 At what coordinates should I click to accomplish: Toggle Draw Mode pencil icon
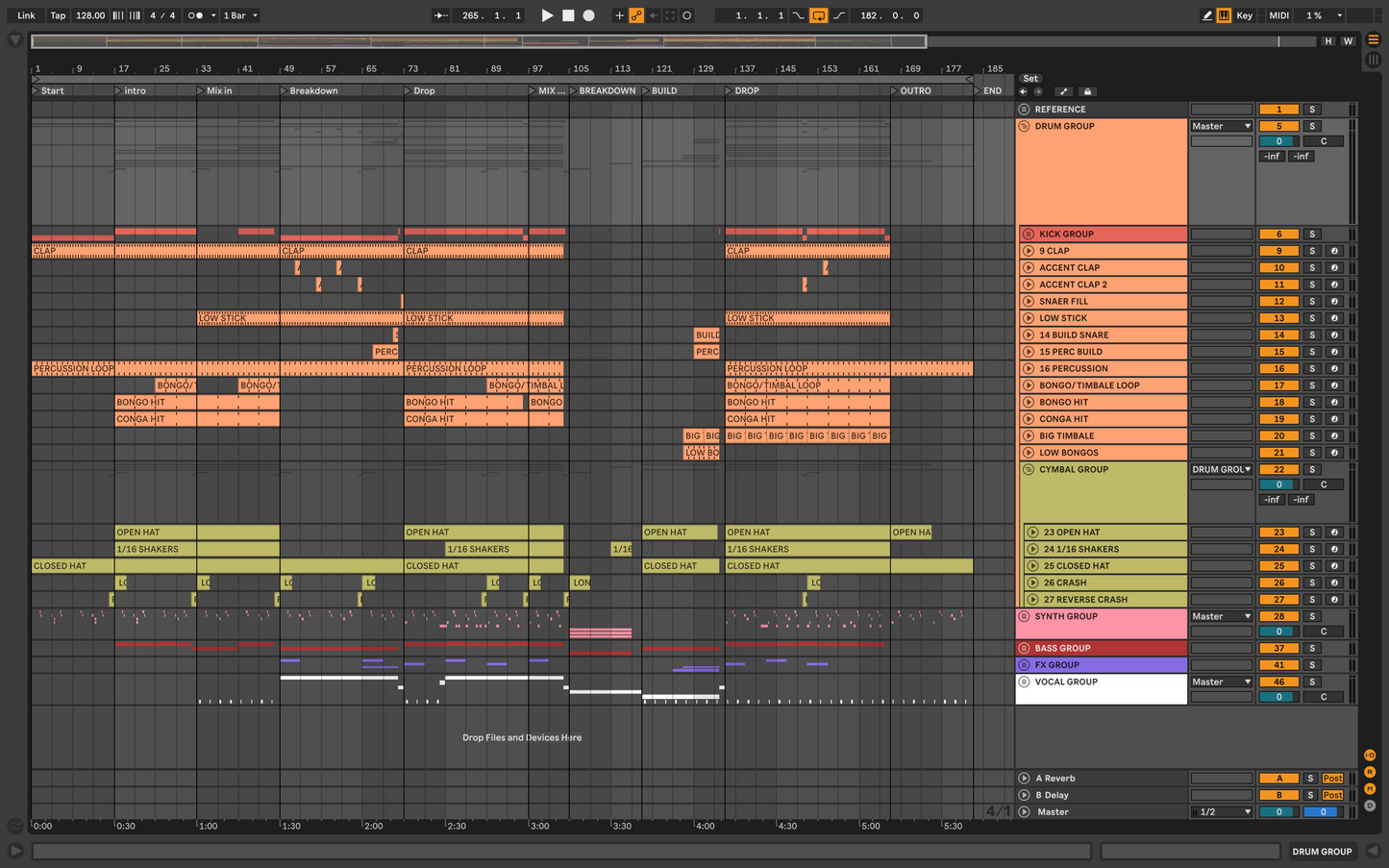1207,15
